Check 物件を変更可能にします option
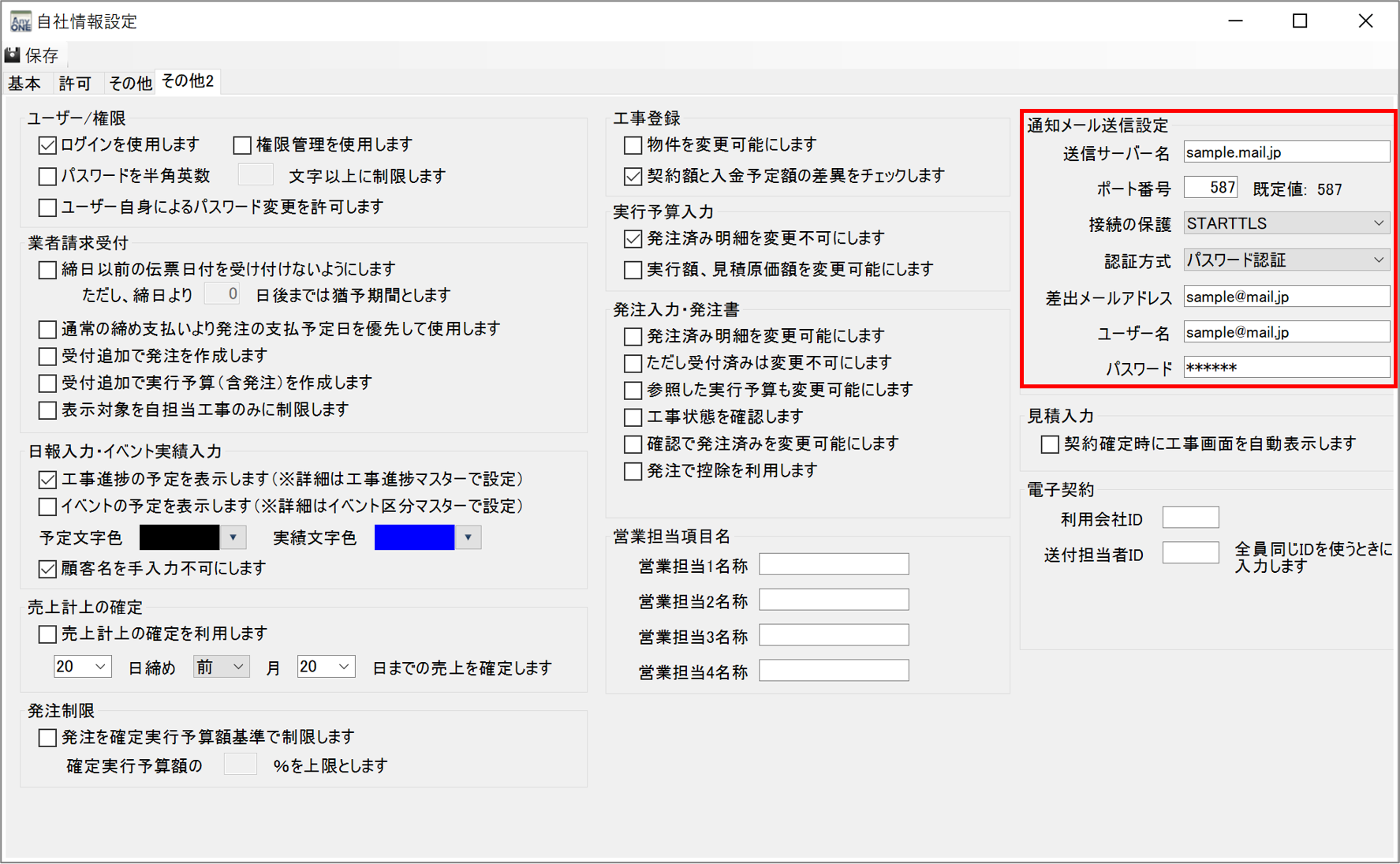 (633, 145)
